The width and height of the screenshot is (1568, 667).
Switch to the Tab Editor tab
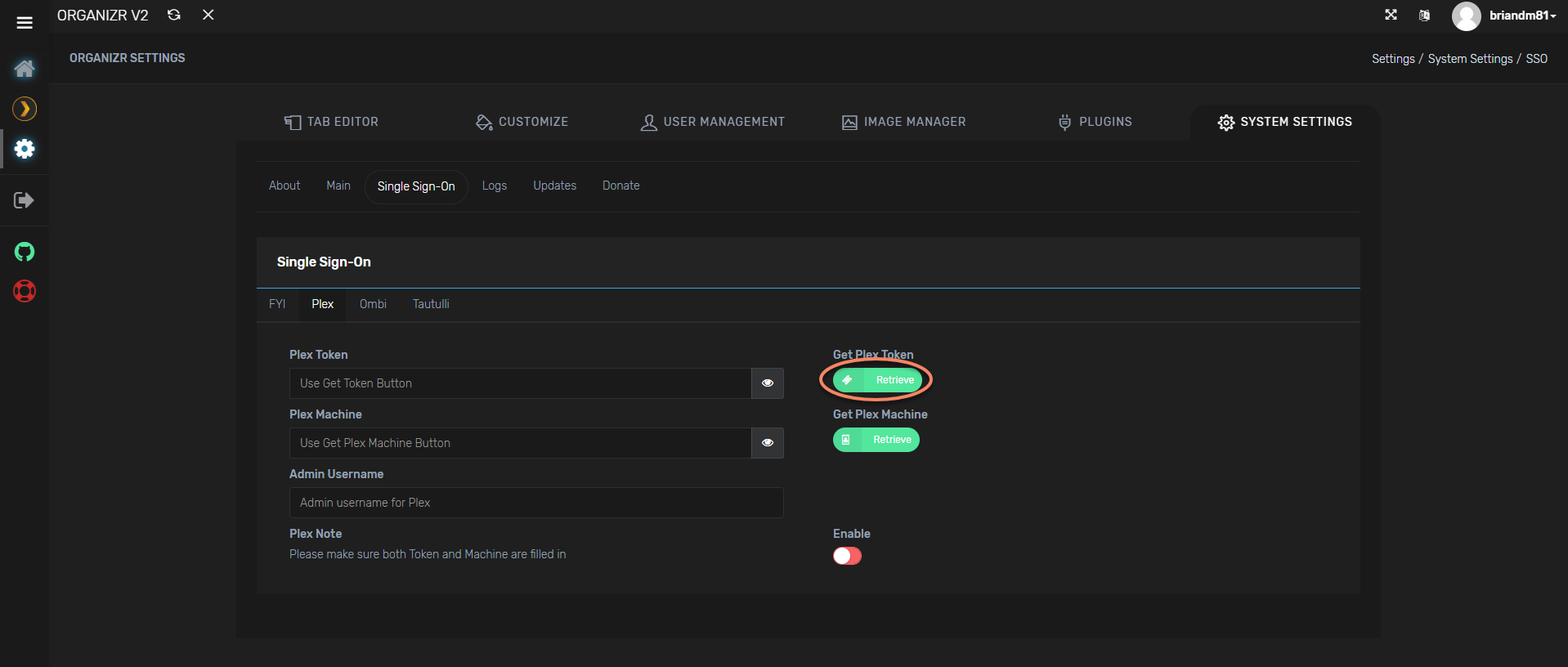pyautogui.click(x=331, y=122)
